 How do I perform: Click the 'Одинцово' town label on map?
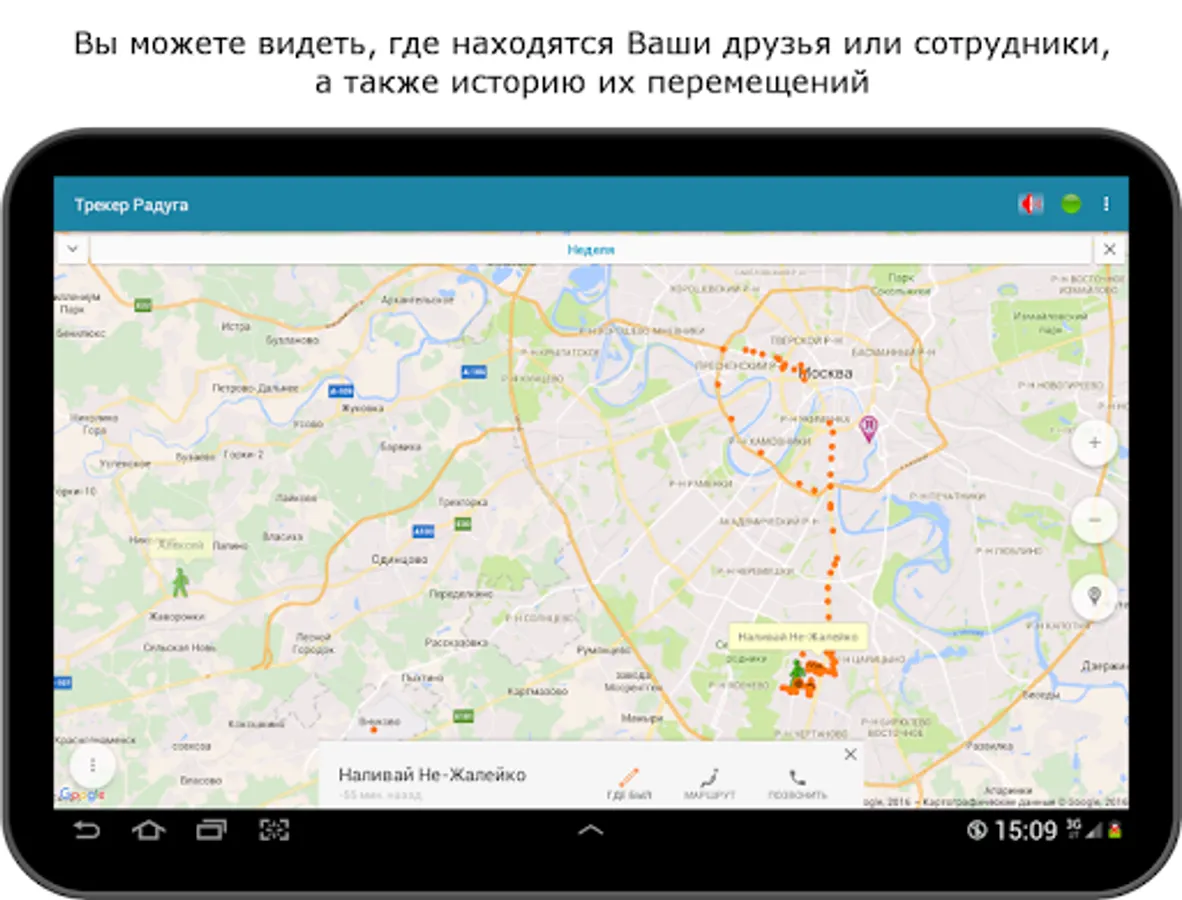(400, 559)
